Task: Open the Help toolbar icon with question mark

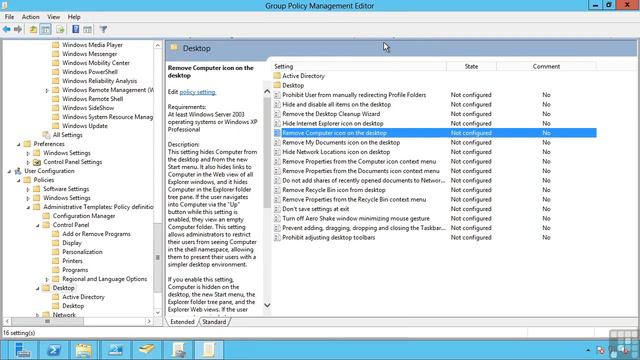Action: [76, 29]
